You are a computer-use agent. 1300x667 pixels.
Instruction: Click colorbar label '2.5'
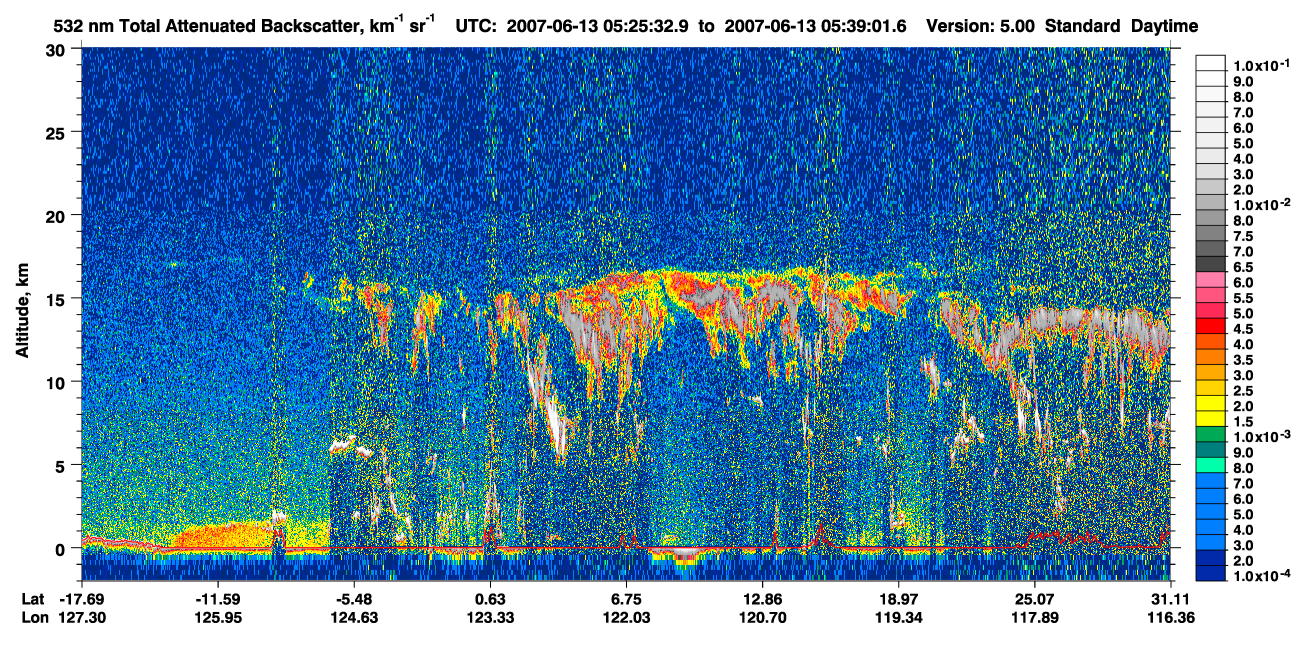pyautogui.click(x=1245, y=392)
